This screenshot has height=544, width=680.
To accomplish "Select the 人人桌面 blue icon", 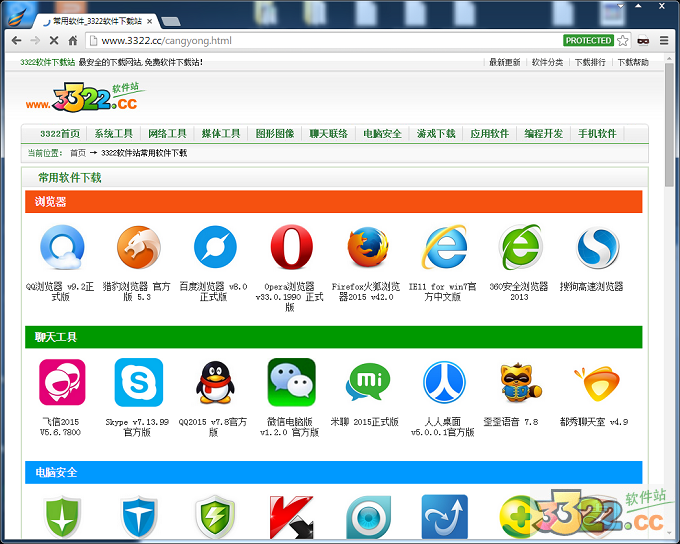I will point(445,382).
